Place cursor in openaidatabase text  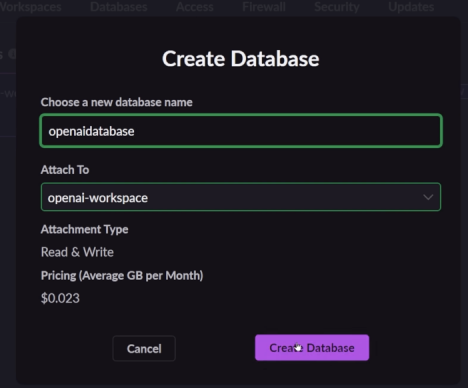click(x=91, y=131)
